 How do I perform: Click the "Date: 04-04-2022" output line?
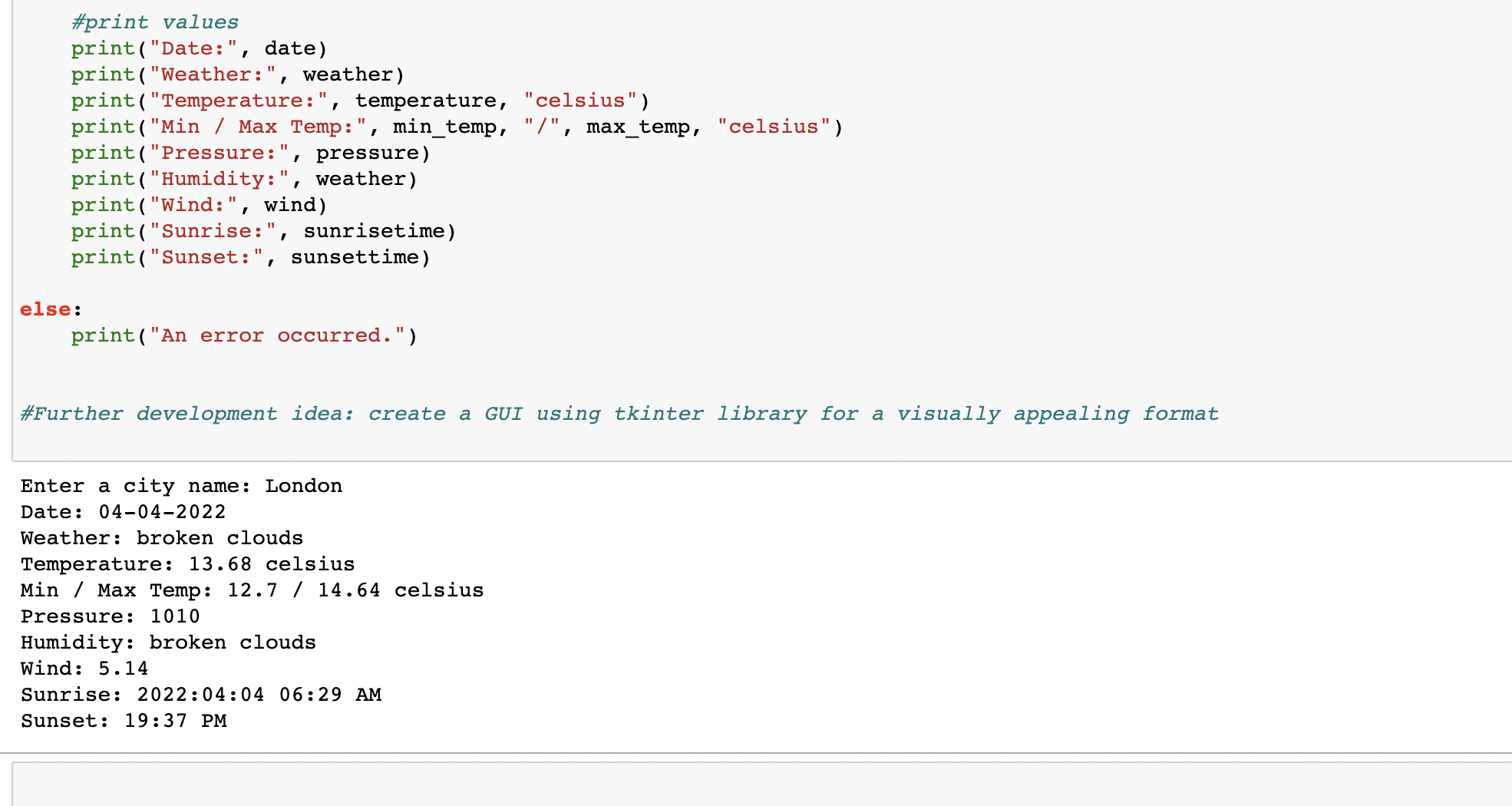tap(123, 512)
